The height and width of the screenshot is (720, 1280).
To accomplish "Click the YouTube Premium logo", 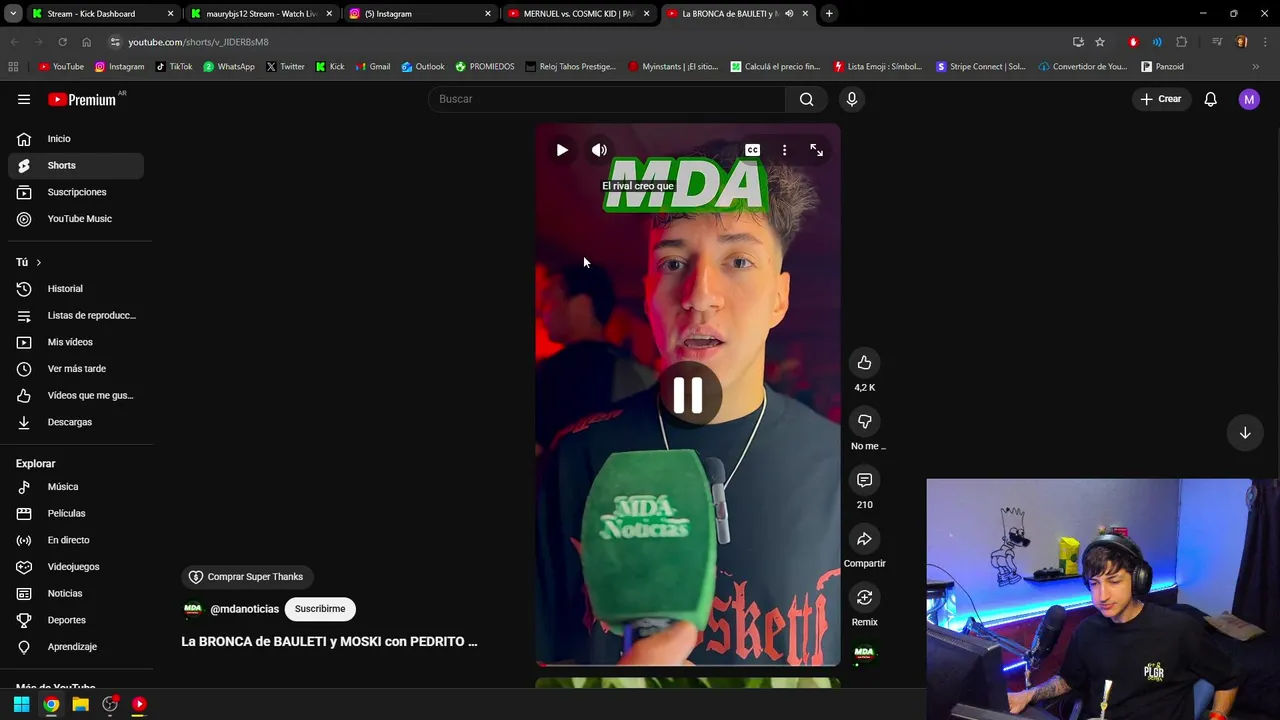I will pos(84,99).
